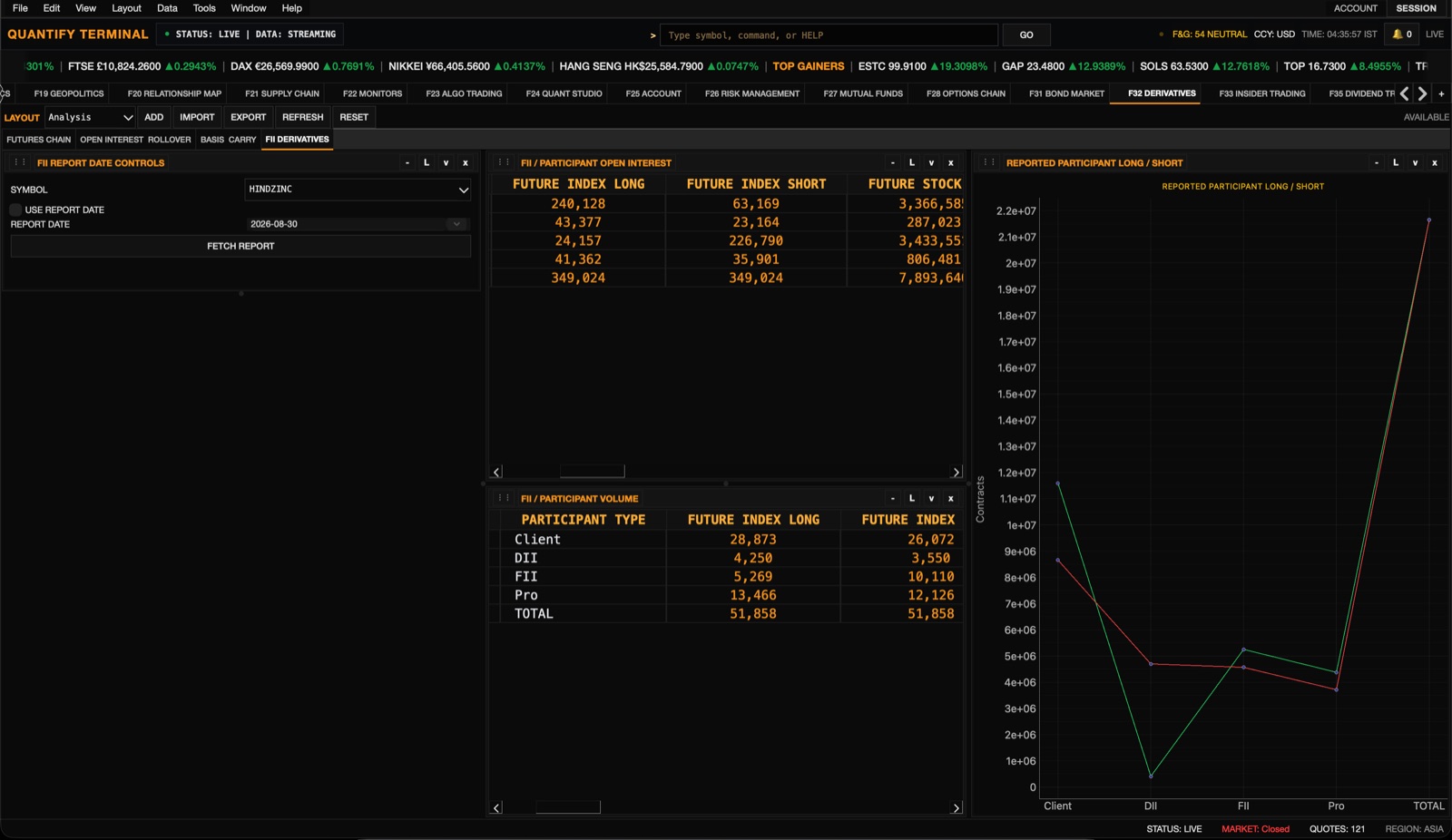Collapse Reported Participant Long/Short with v icon
Viewport: 1452px width, 840px height.
[x=1415, y=163]
